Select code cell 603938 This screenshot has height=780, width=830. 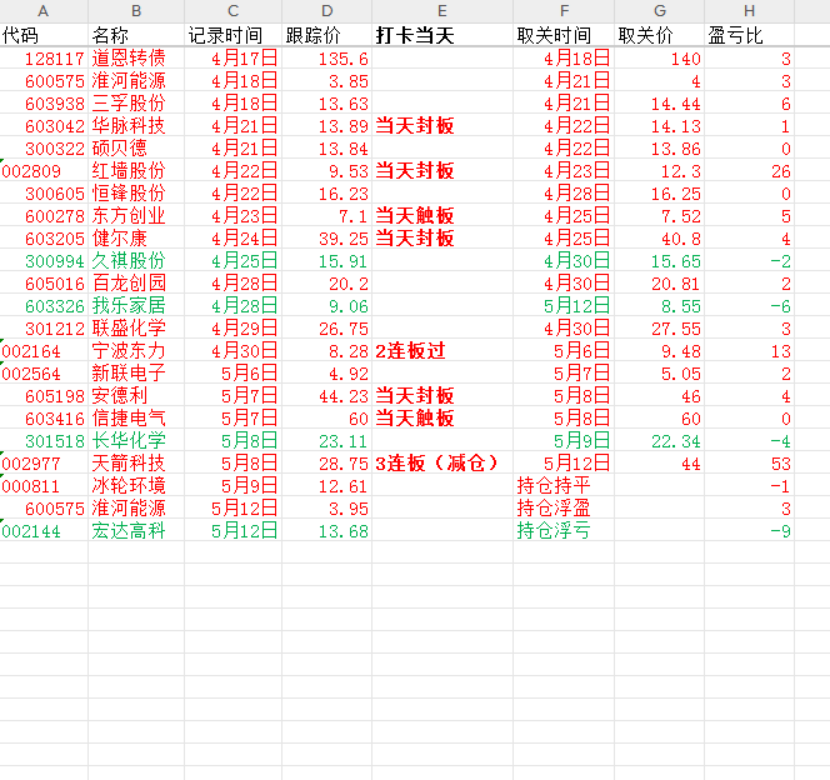(44, 103)
